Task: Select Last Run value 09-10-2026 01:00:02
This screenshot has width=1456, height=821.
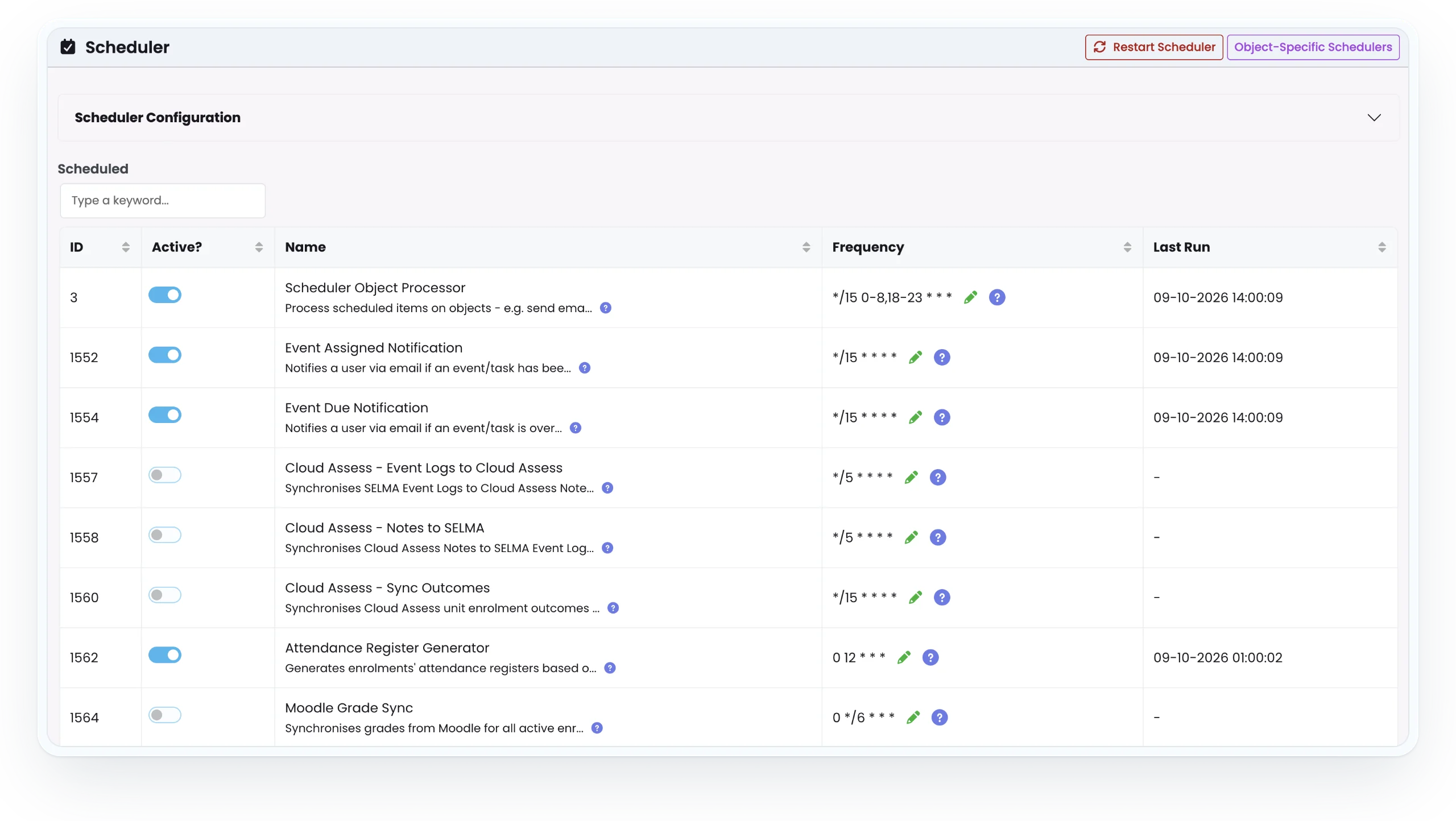Action: [x=1218, y=658]
